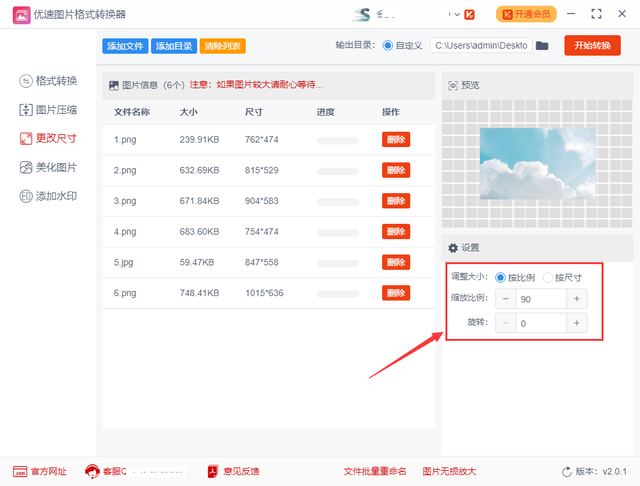640x486 pixels.
Task: Click the 添加文件 add file button
Action: 125,46
